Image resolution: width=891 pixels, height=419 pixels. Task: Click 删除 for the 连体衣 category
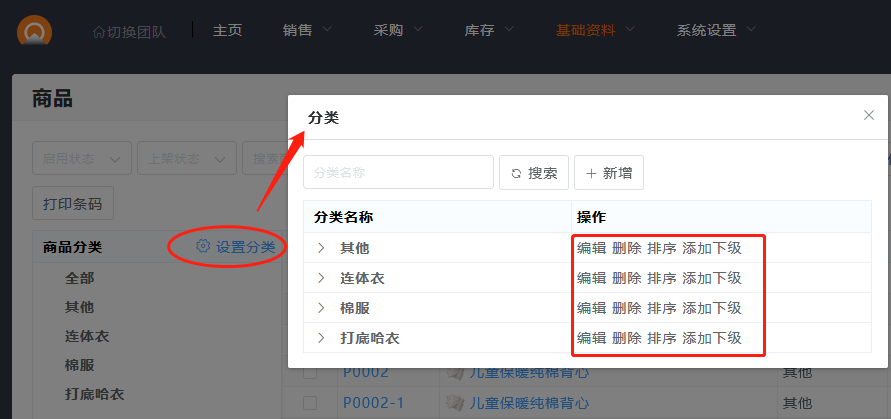pyautogui.click(x=626, y=278)
